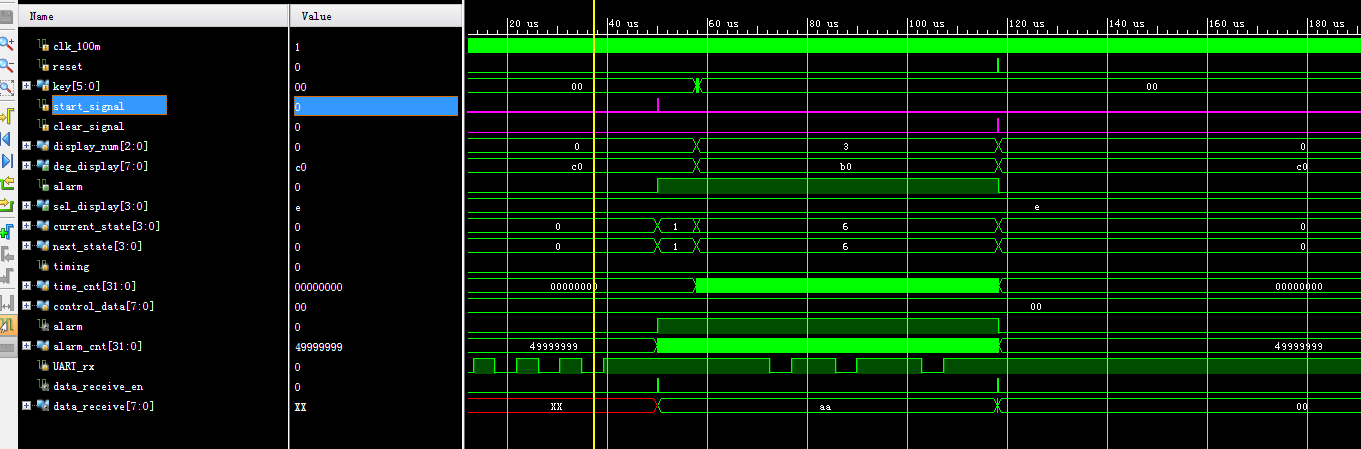Click the 80 us mark on time ruler
This screenshot has width=1361, height=449.
click(824, 24)
